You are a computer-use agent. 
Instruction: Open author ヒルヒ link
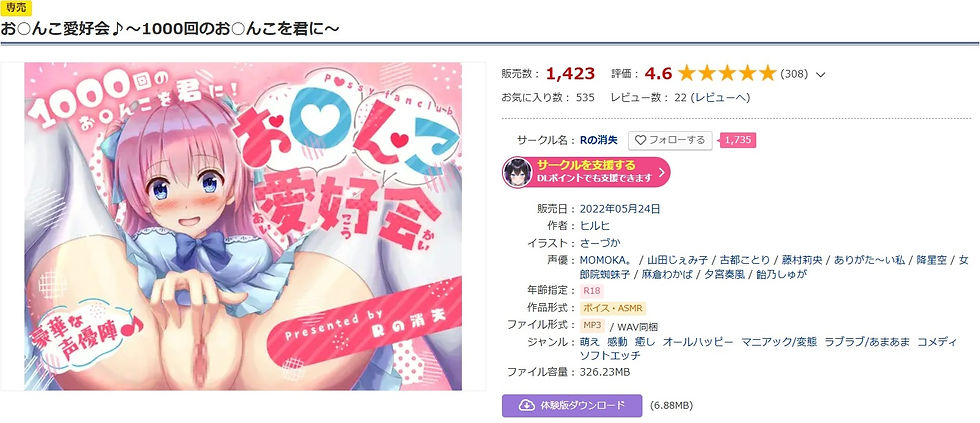(594, 226)
